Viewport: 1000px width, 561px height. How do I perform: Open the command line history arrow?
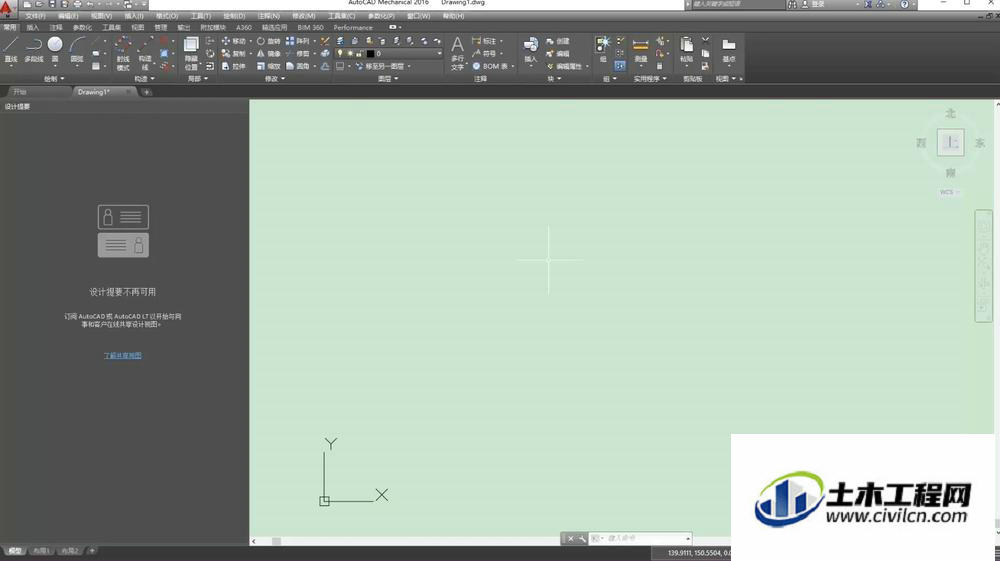coord(688,539)
